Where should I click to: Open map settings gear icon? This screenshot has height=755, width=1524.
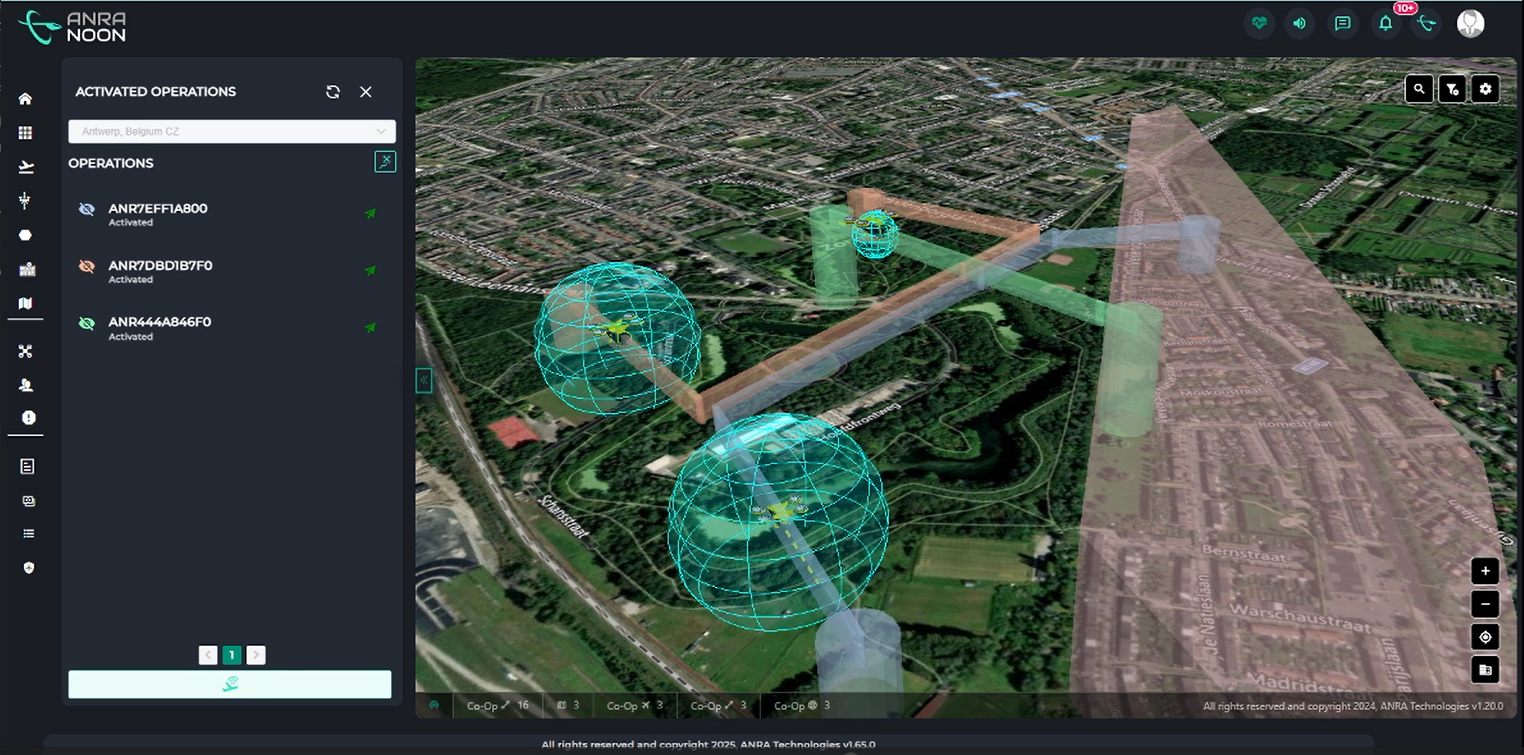[x=1485, y=89]
